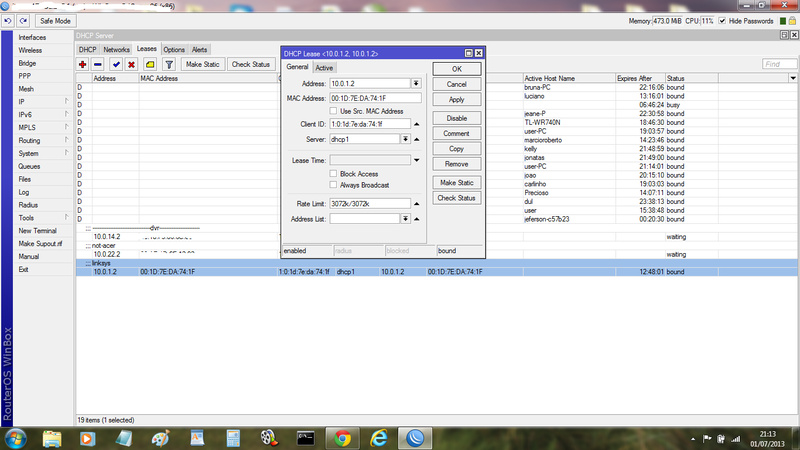800x450 pixels.
Task: Click Apply in DHCP Lease dialog
Action: coord(457,99)
